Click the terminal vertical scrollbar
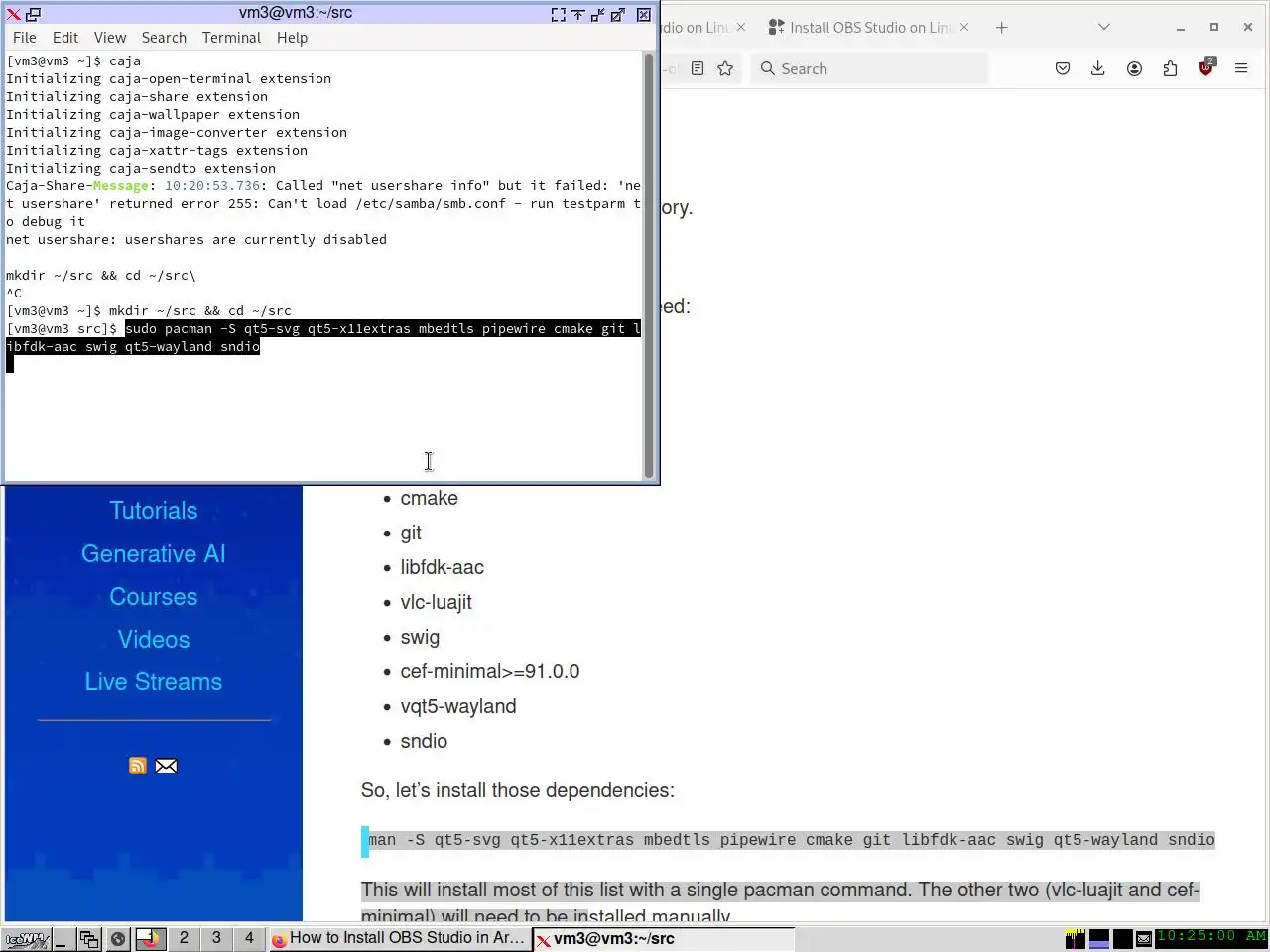The width and height of the screenshot is (1270, 952). (x=650, y=265)
